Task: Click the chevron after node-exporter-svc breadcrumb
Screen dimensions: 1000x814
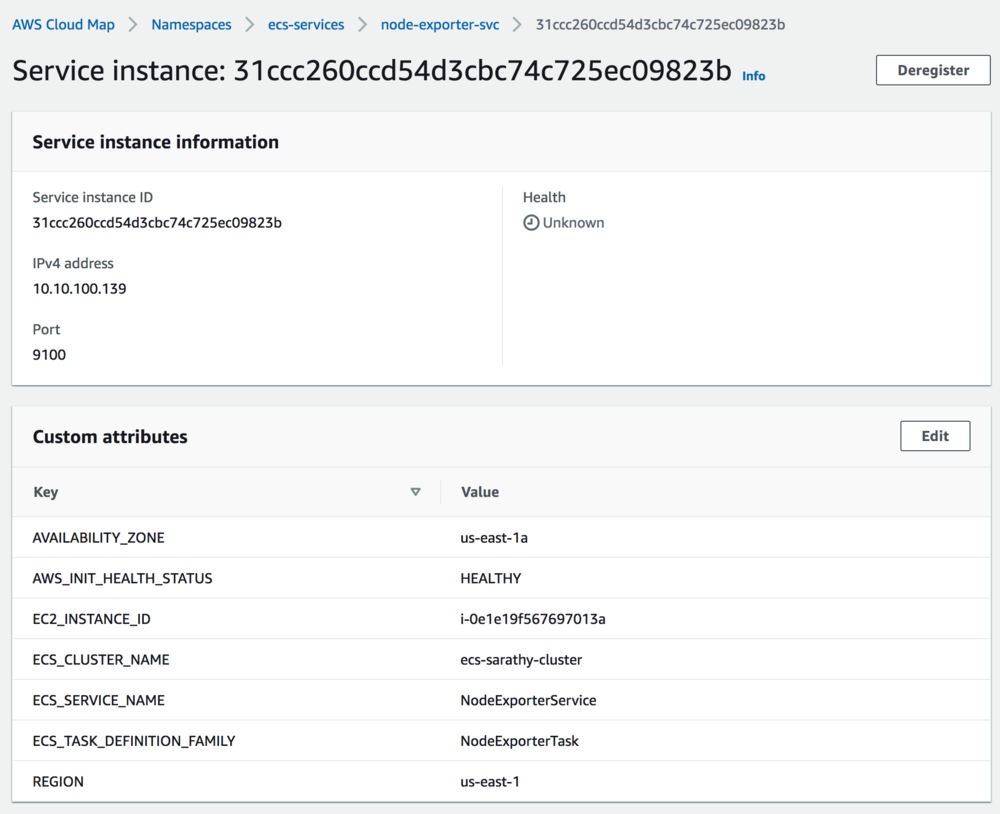Action: tap(516, 24)
